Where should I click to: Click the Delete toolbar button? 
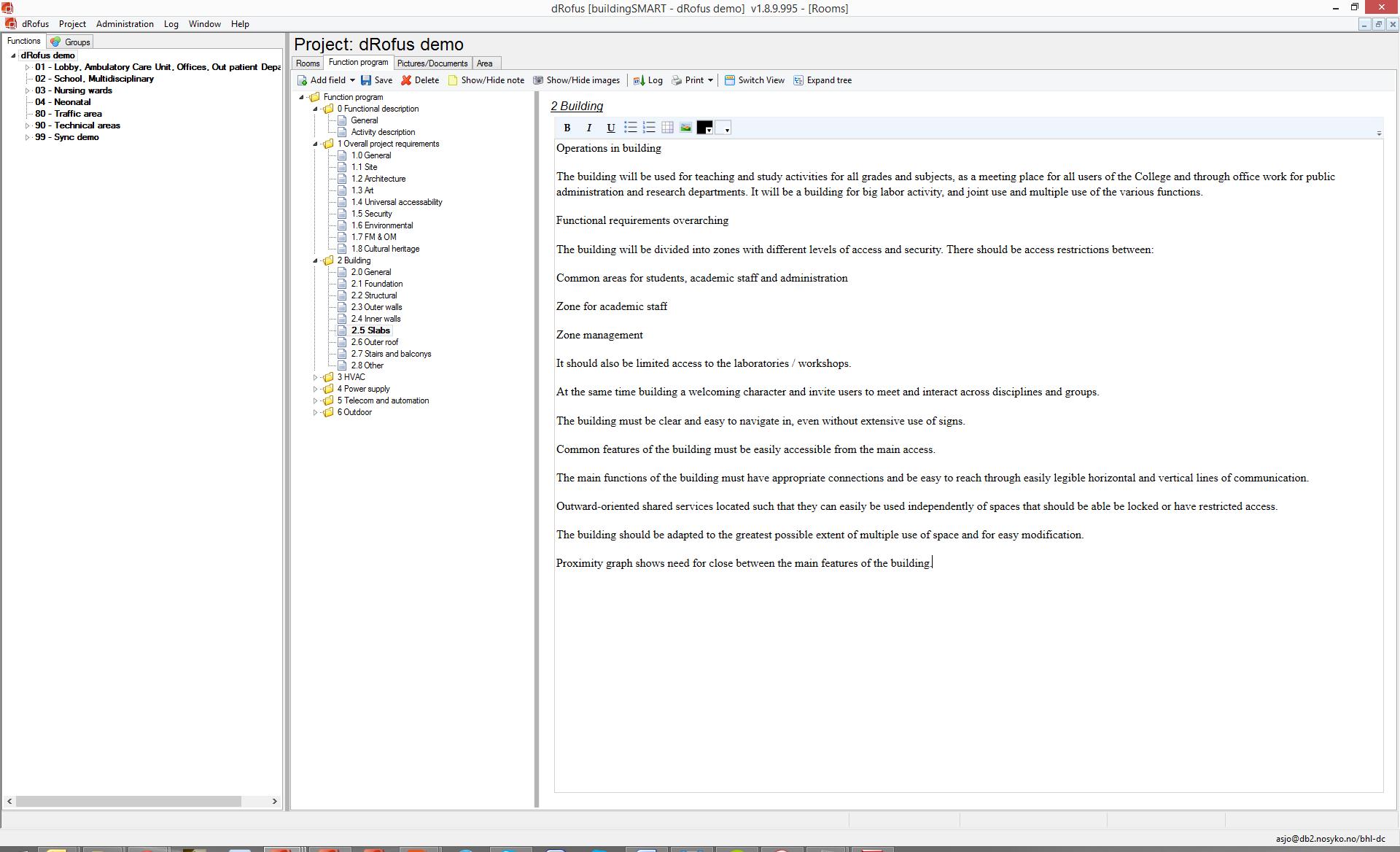[420, 80]
